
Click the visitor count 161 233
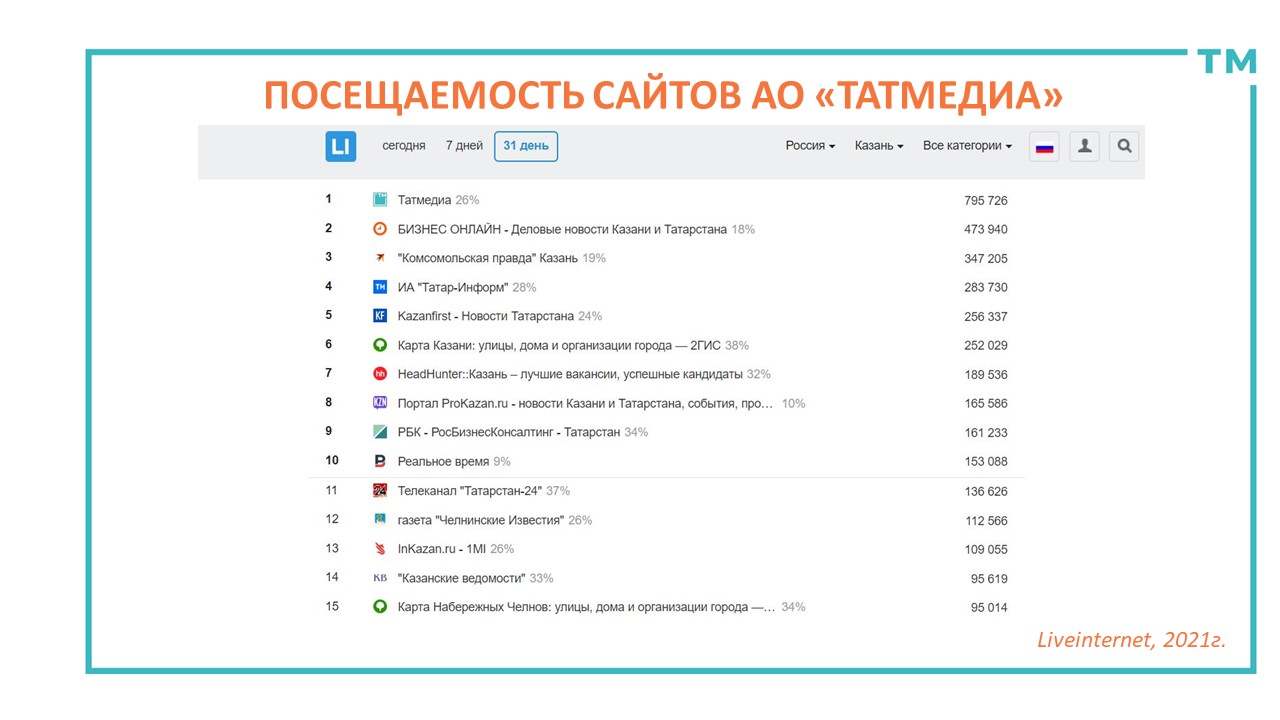(986, 433)
